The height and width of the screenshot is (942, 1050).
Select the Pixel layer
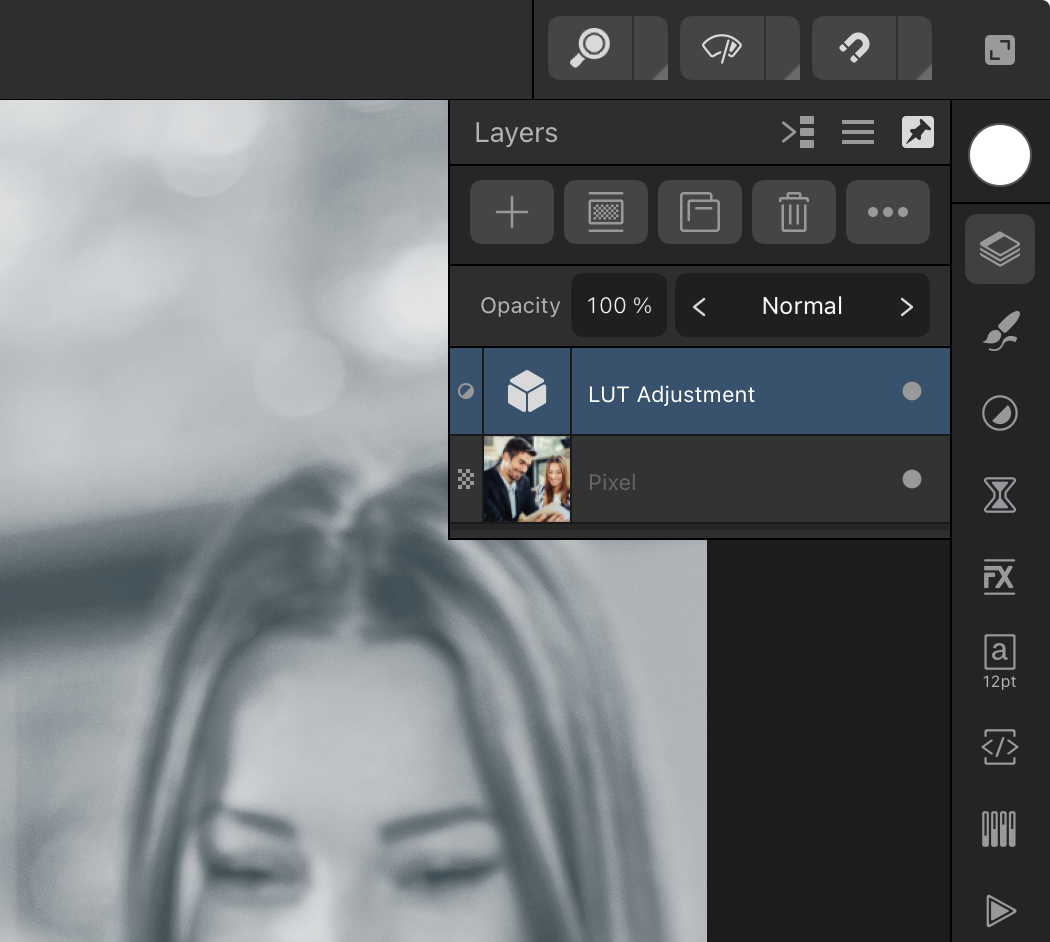tap(700, 479)
